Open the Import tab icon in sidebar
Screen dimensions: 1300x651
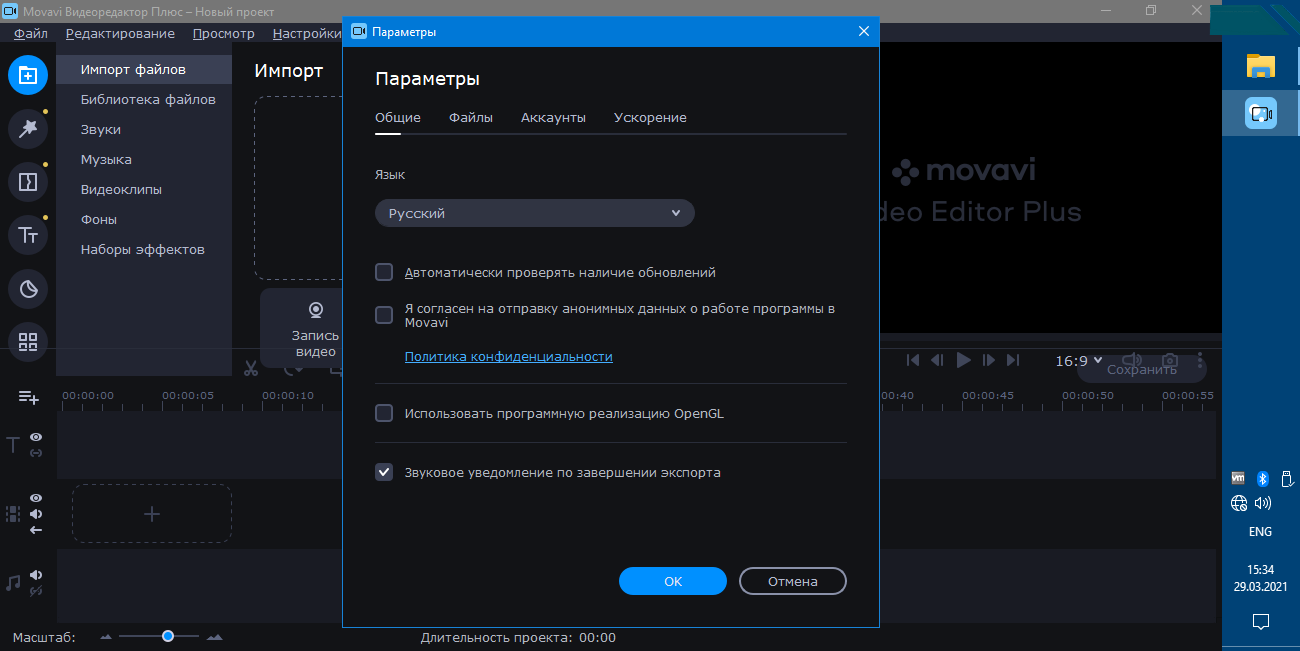click(x=28, y=75)
